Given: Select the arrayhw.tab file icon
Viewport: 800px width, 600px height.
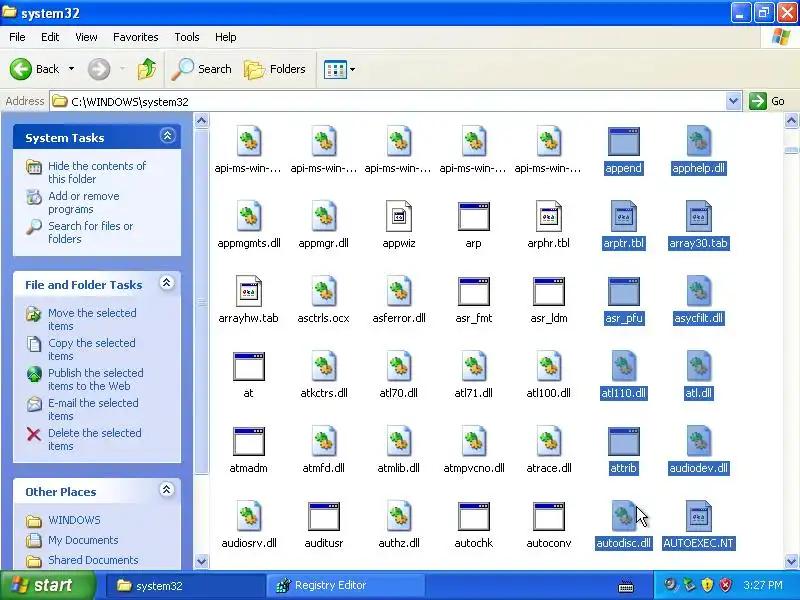Looking at the screenshot, I should (248, 291).
